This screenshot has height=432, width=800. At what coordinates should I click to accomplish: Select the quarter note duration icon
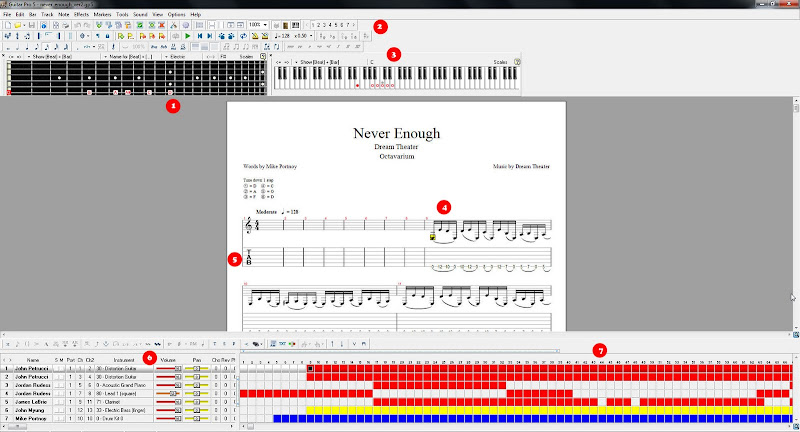click(27, 46)
